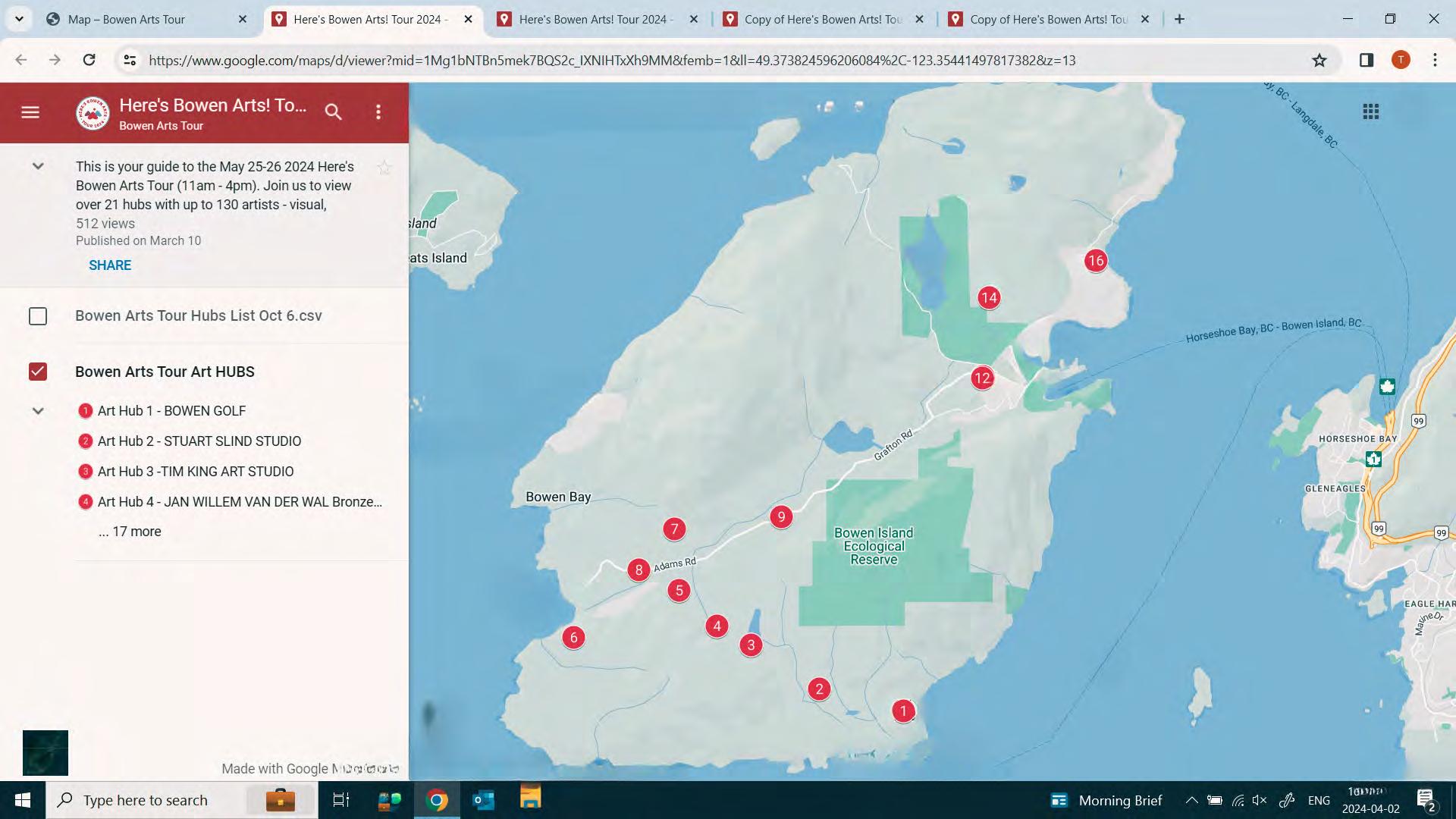Select map marker number 12
1456x819 pixels.
(982, 378)
